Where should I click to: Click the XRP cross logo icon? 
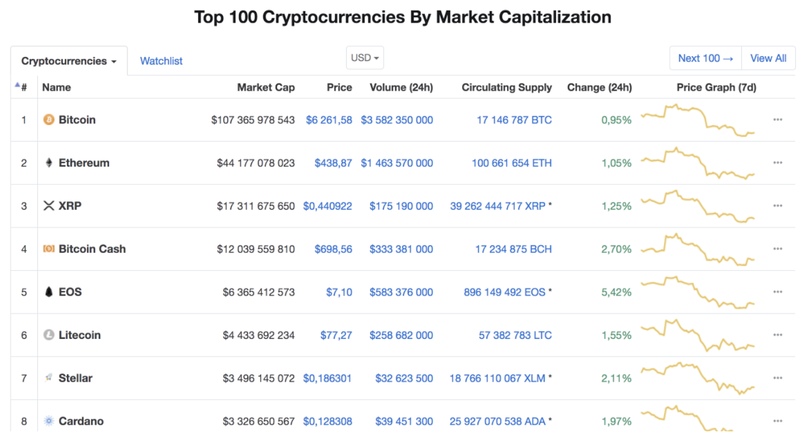click(x=49, y=206)
